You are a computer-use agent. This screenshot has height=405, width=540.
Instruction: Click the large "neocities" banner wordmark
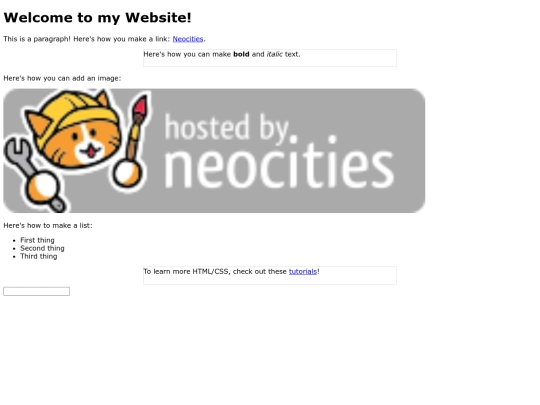[279, 165]
